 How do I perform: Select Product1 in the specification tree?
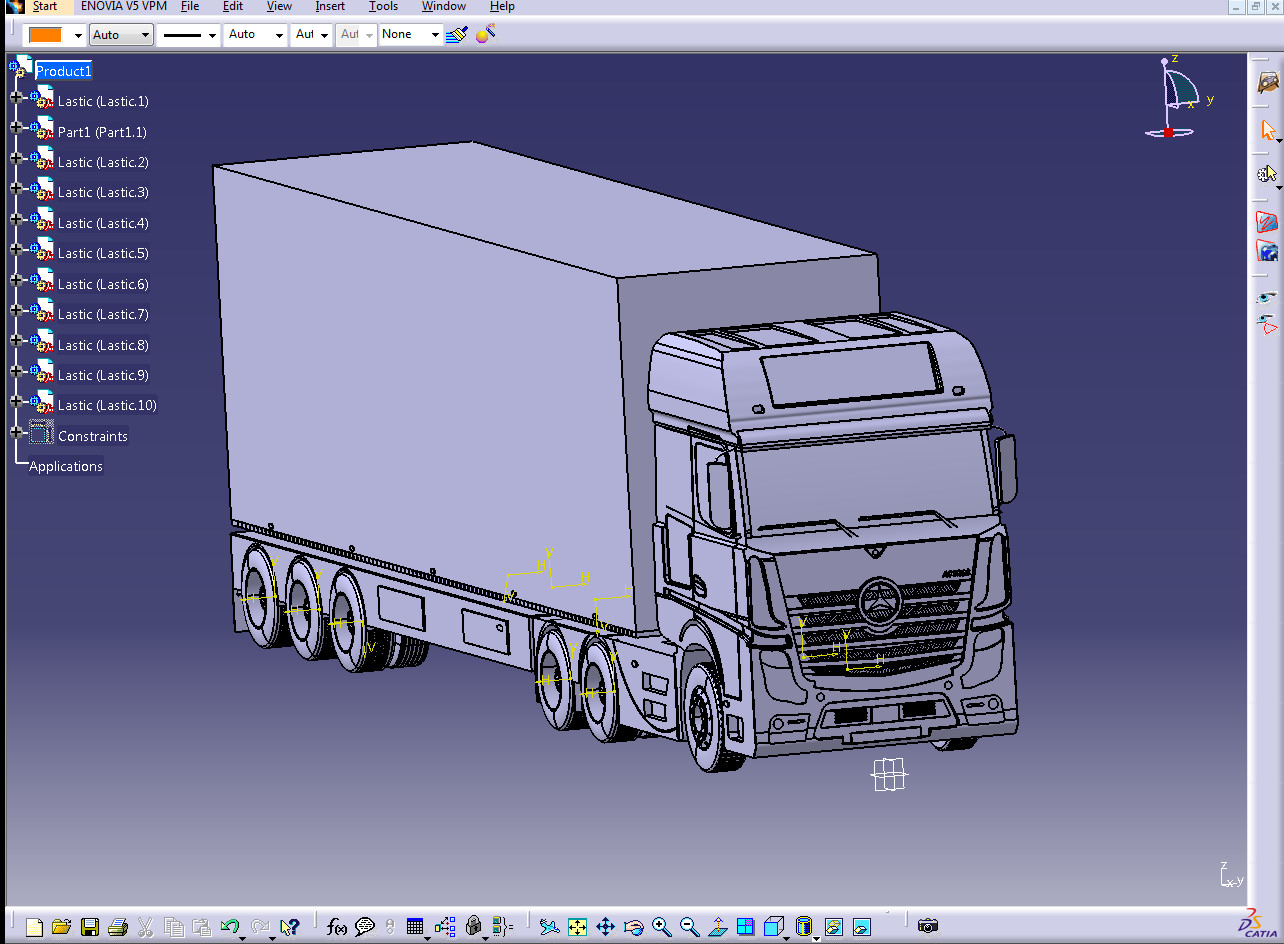(64, 71)
